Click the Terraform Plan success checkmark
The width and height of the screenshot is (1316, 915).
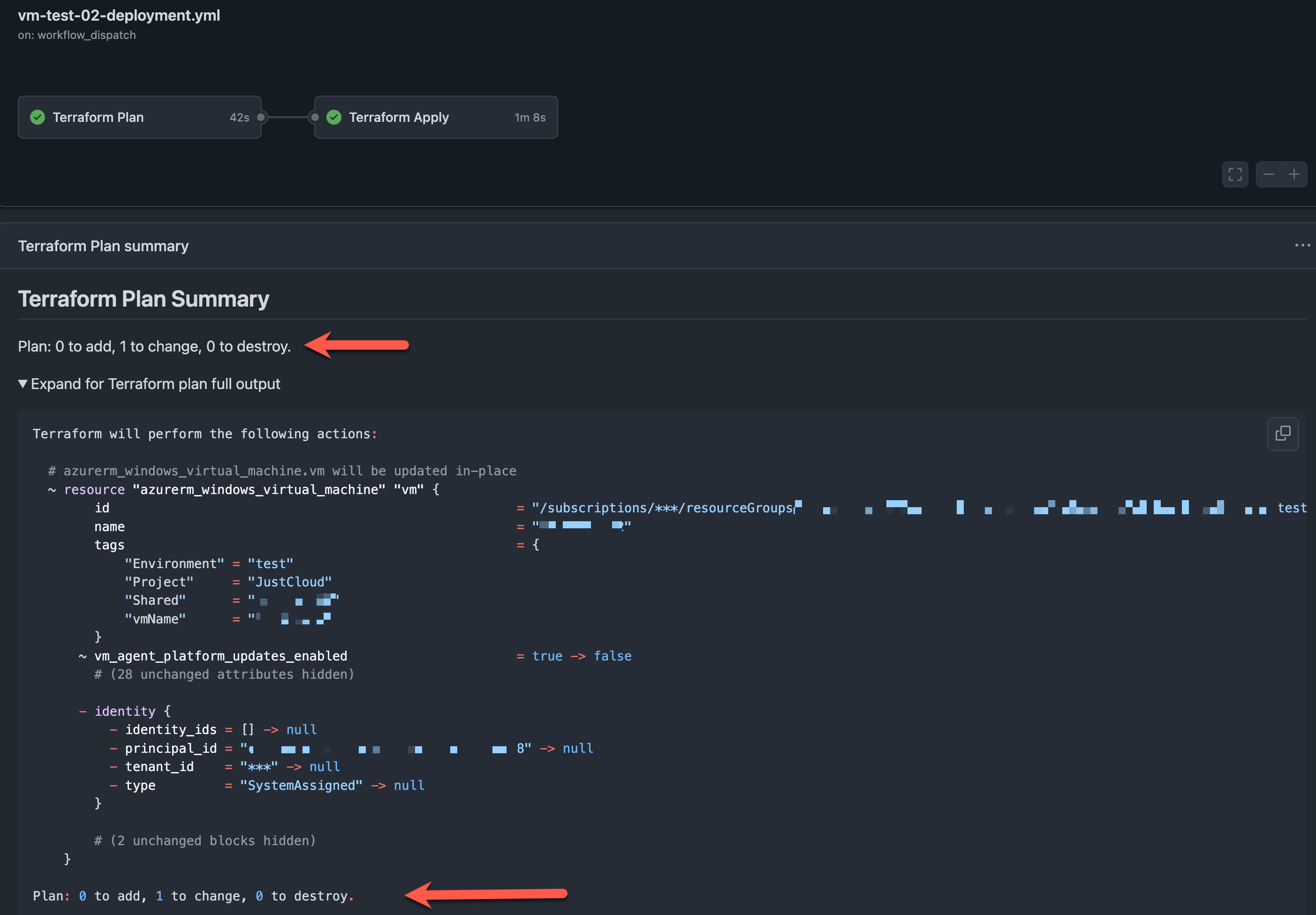pyautogui.click(x=38, y=118)
